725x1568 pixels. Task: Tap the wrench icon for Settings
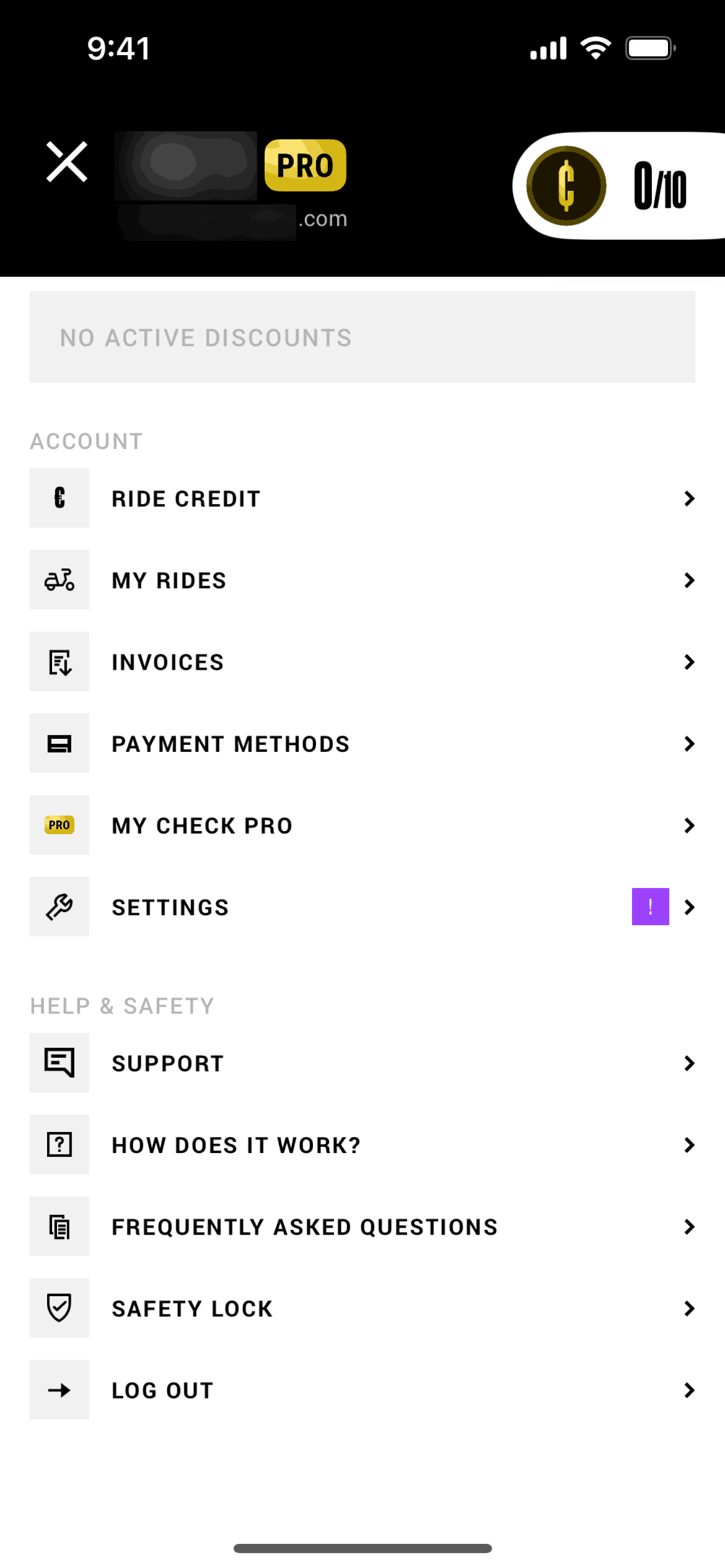[59, 907]
